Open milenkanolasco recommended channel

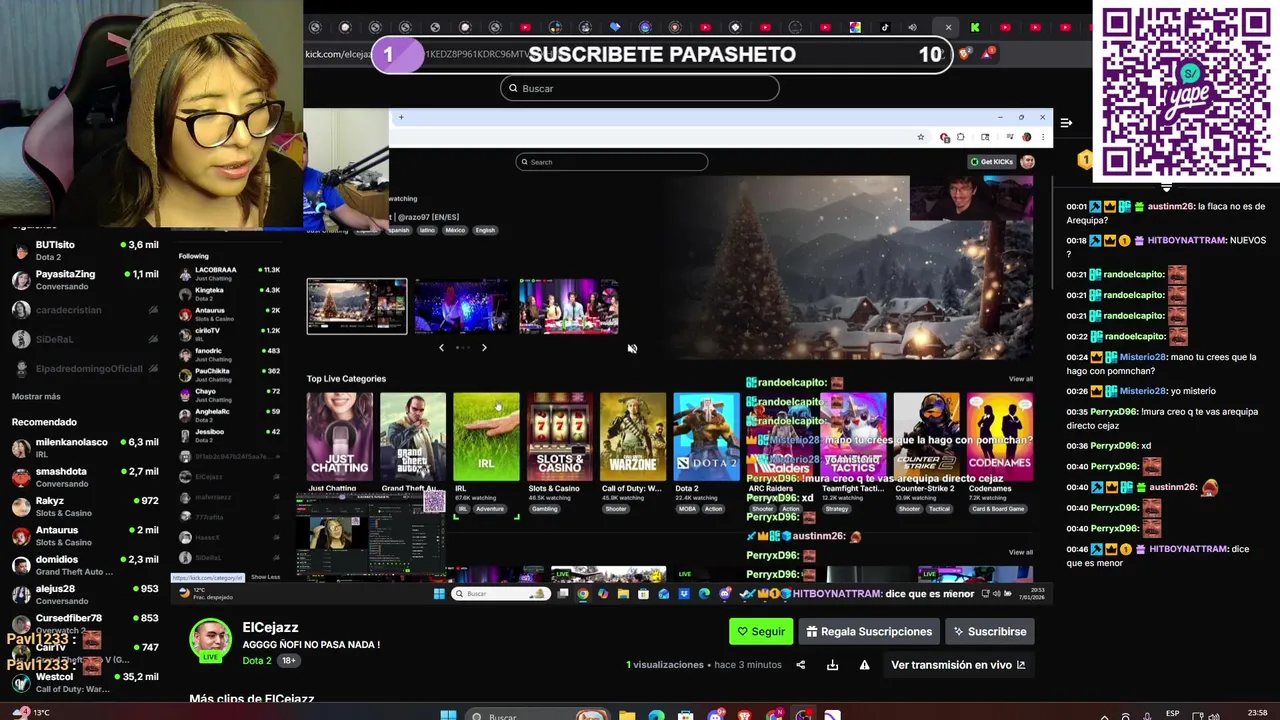[x=85, y=447]
